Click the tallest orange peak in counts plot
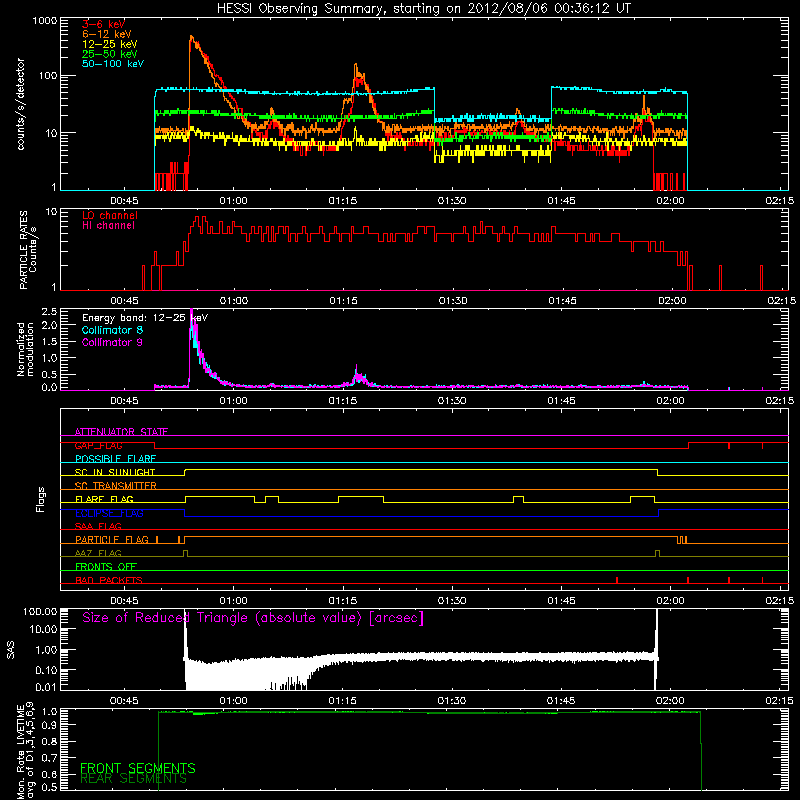 [x=191, y=37]
